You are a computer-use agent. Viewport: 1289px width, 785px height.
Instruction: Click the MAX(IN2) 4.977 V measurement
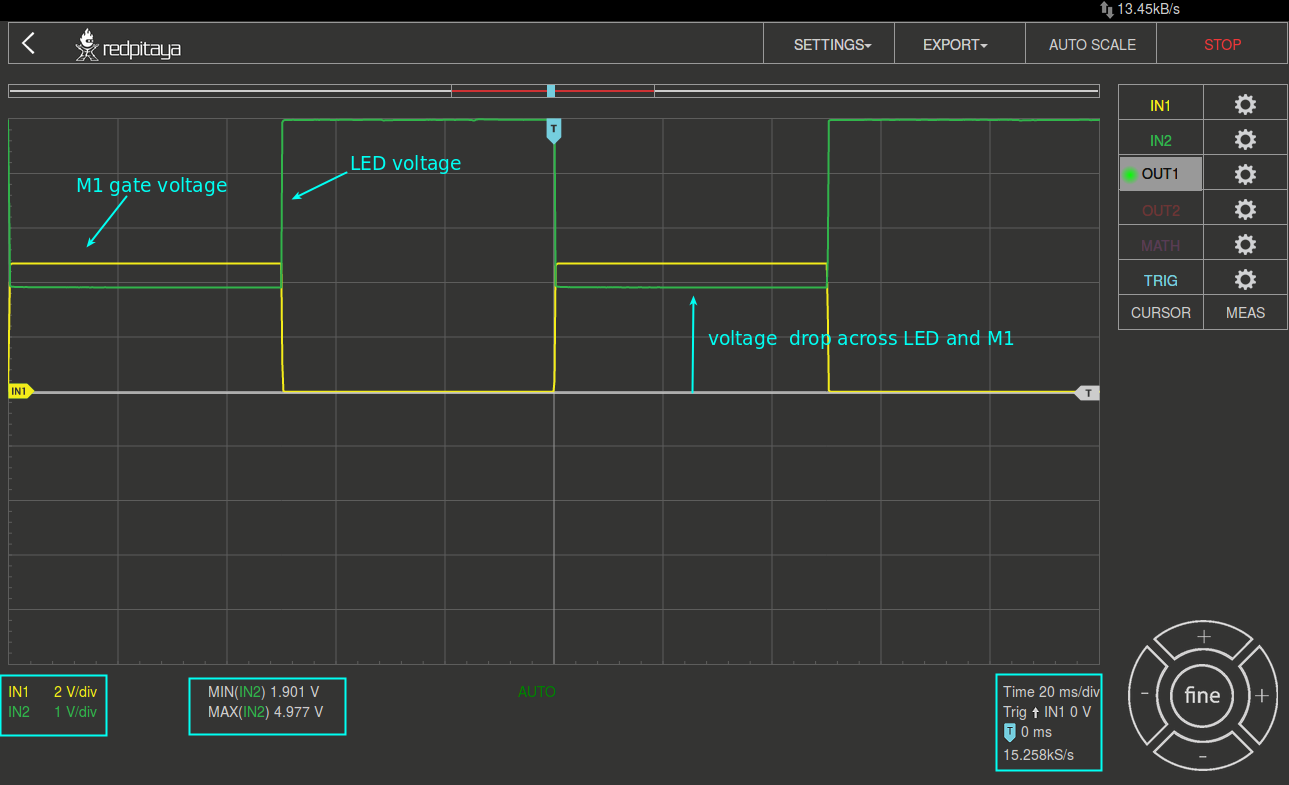coord(266,712)
